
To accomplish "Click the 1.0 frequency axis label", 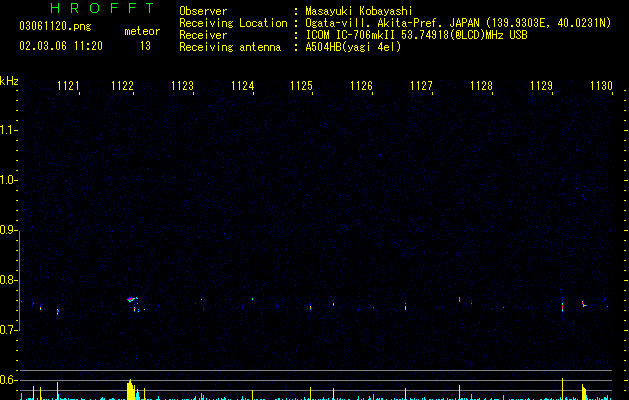I will click(x=8, y=180).
